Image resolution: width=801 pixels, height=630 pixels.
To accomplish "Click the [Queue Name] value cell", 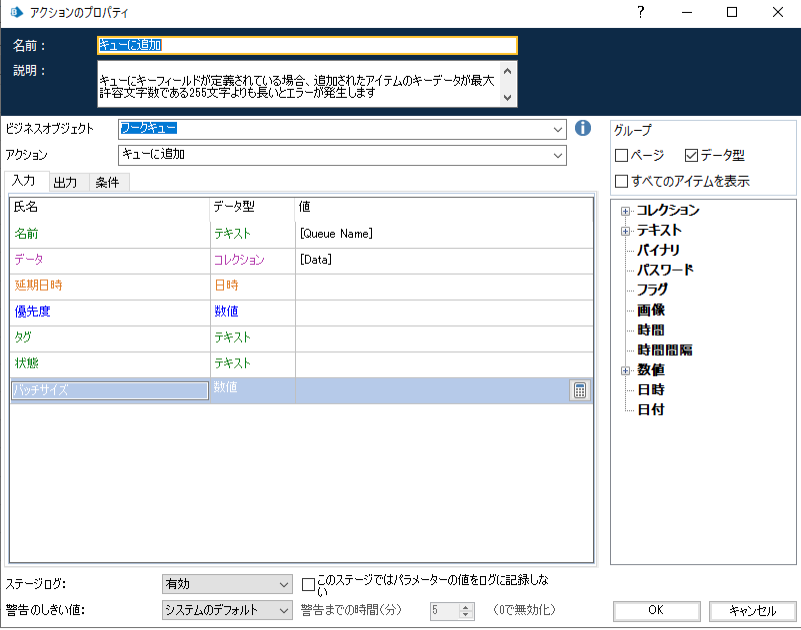I will (x=444, y=235).
